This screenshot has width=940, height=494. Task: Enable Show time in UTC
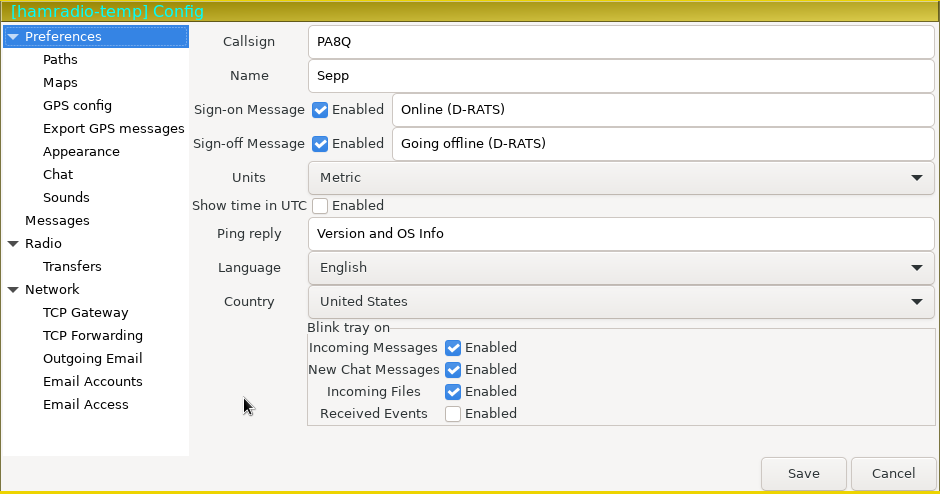pos(320,206)
